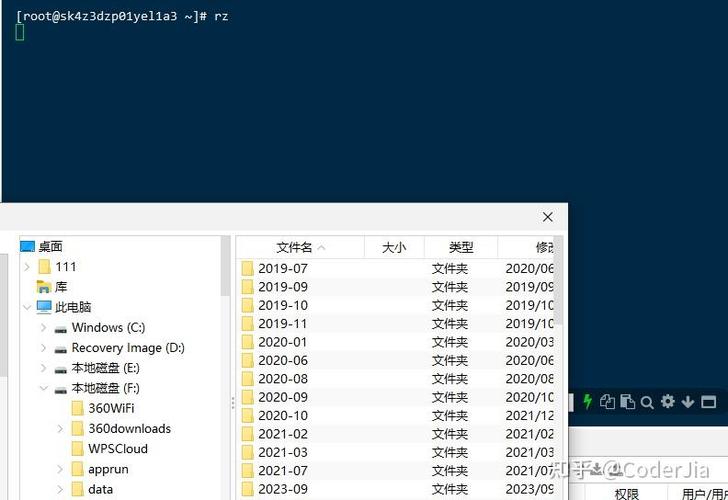The image size is (728, 500).
Task: Select the 2020-06 folder name
Action: click(283, 360)
